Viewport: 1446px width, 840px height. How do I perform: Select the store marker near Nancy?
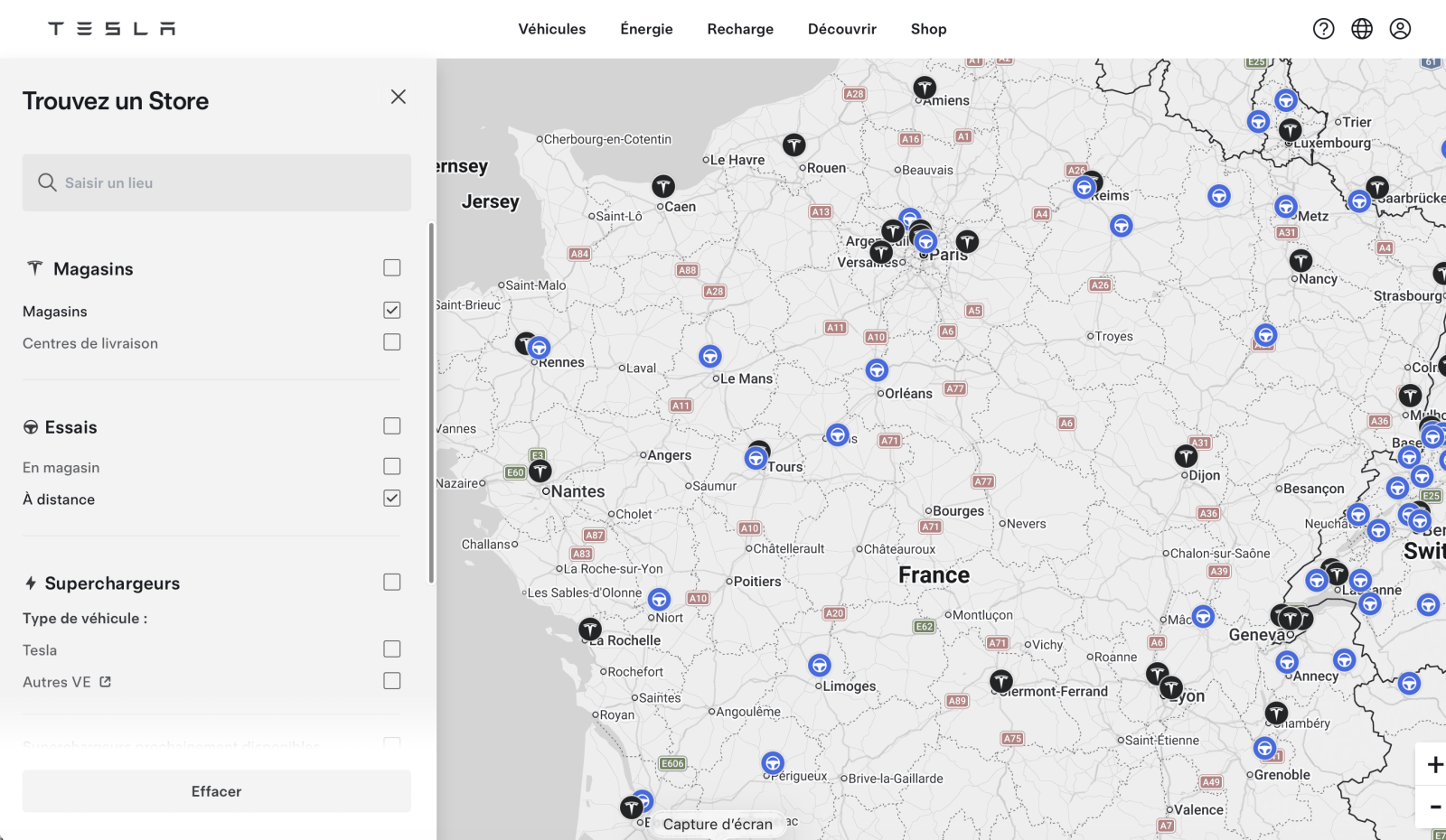(x=1300, y=261)
